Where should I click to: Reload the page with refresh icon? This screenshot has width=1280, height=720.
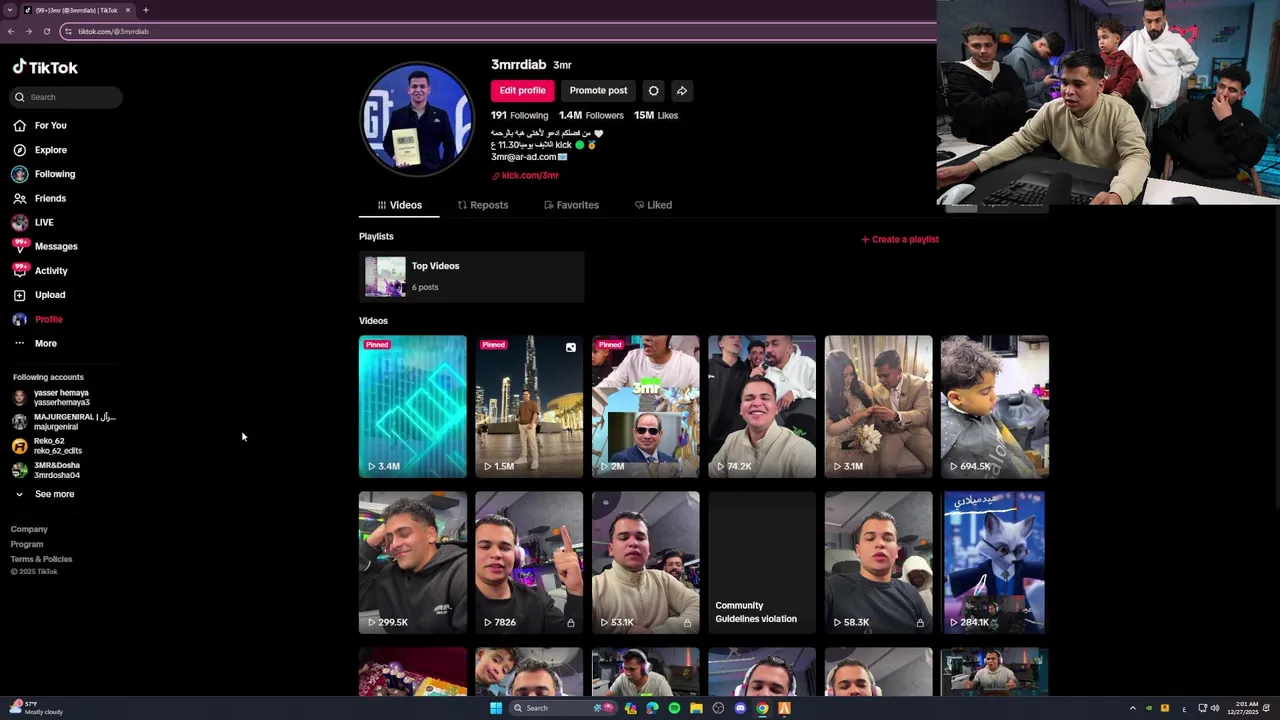click(46, 31)
